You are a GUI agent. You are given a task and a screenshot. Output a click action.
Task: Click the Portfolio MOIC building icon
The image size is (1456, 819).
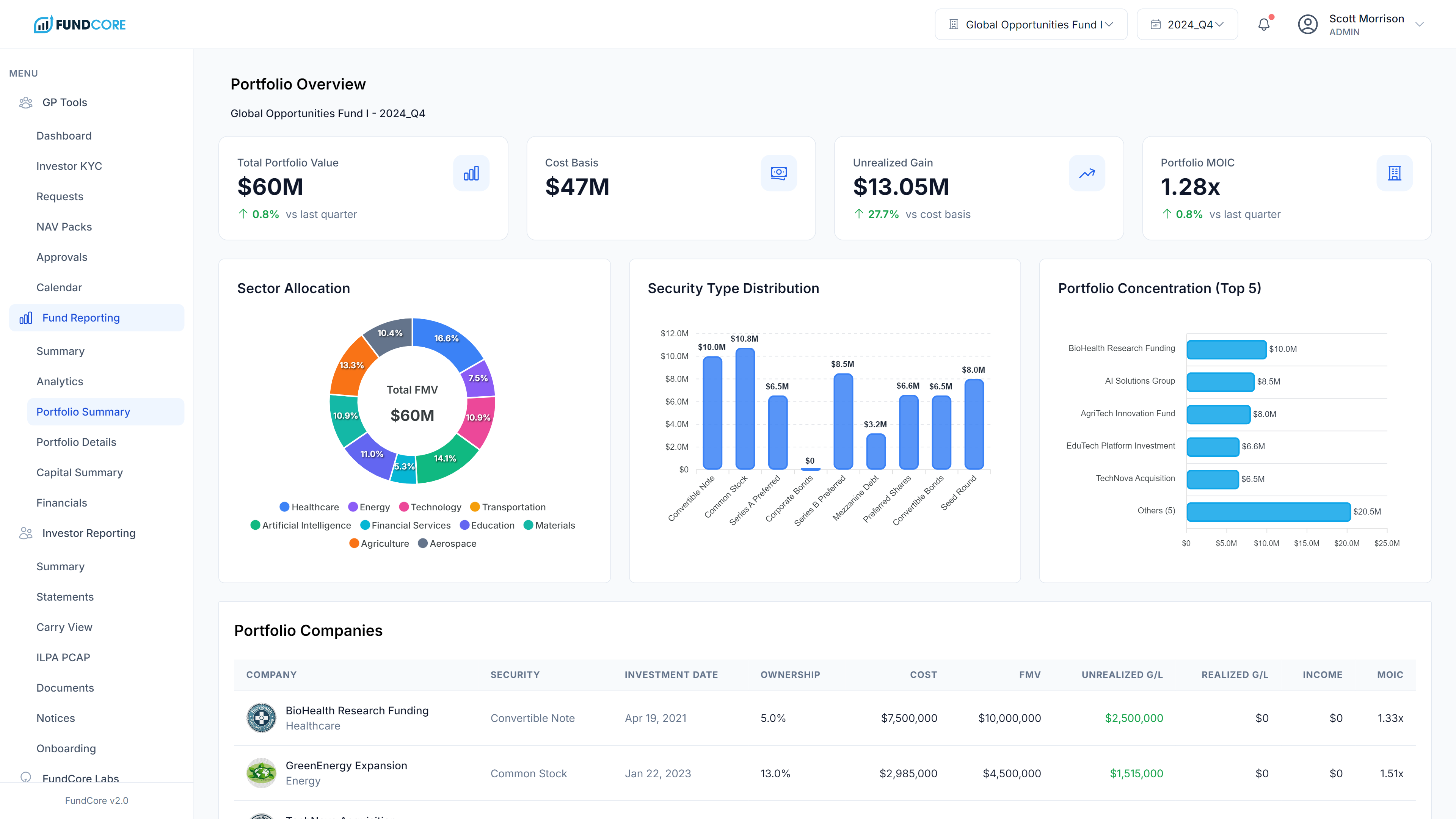(1395, 173)
